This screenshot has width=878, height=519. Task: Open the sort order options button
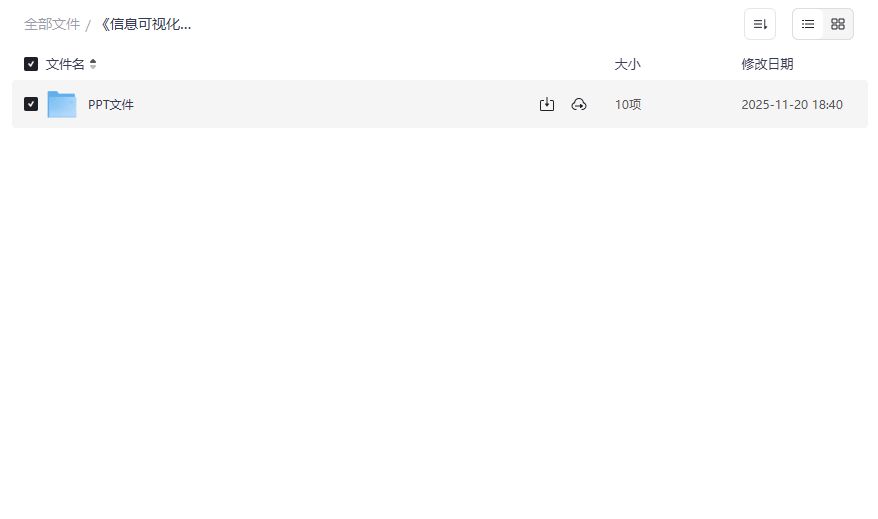[760, 24]
